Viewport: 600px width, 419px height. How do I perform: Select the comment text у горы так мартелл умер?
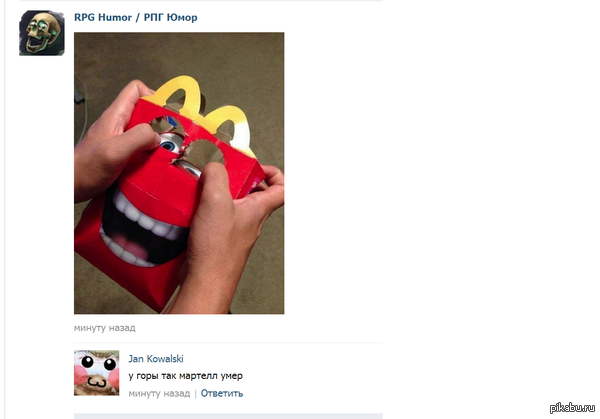pos(186,376)
